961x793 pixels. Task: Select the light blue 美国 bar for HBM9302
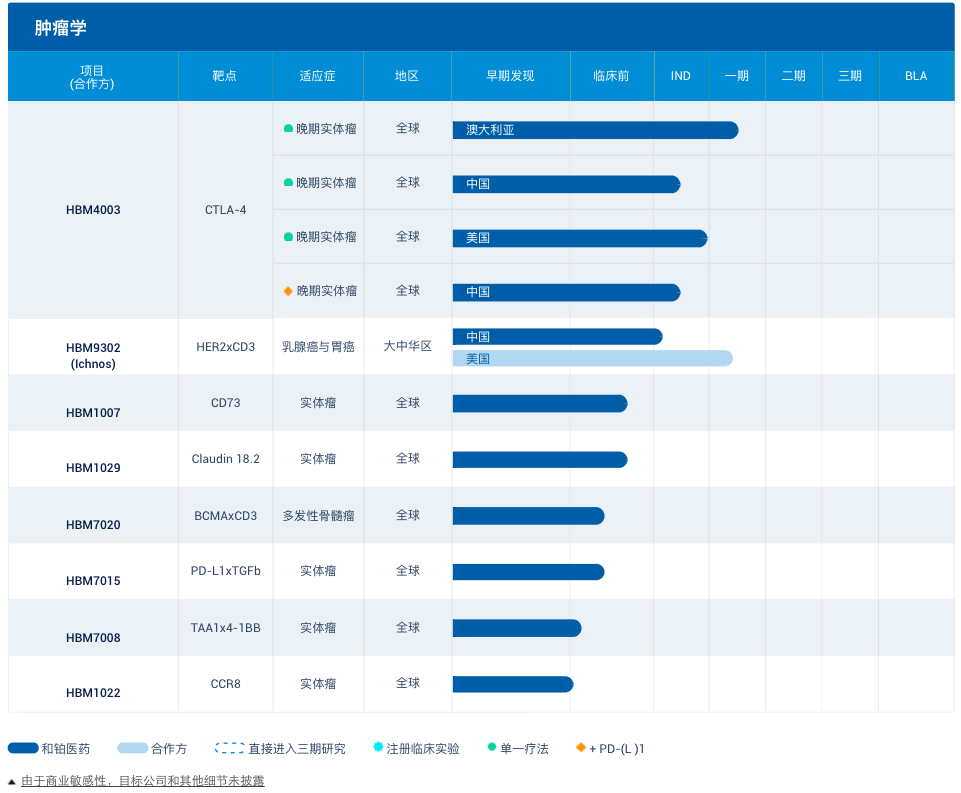click(593, 359)
